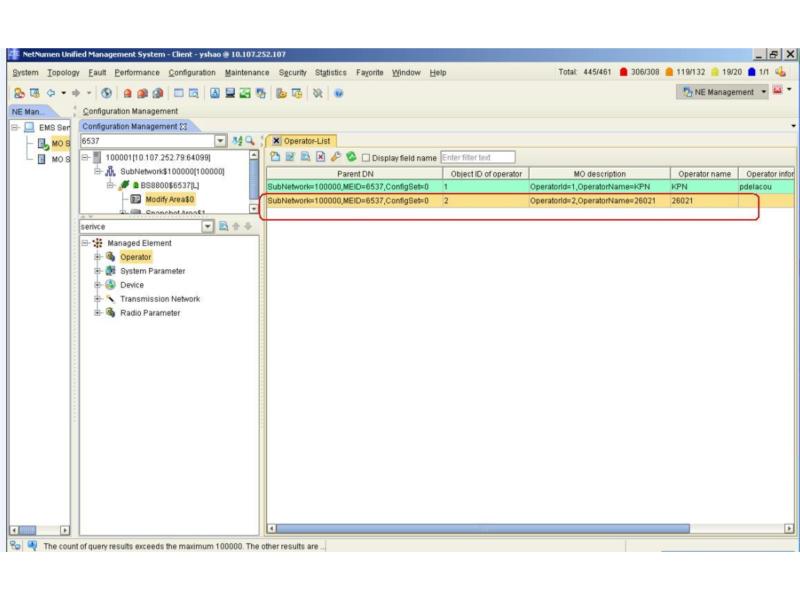Screen dimensions: 800x600
Task: Select the Modify Area$0 tree item
Action: coord(169,199)
